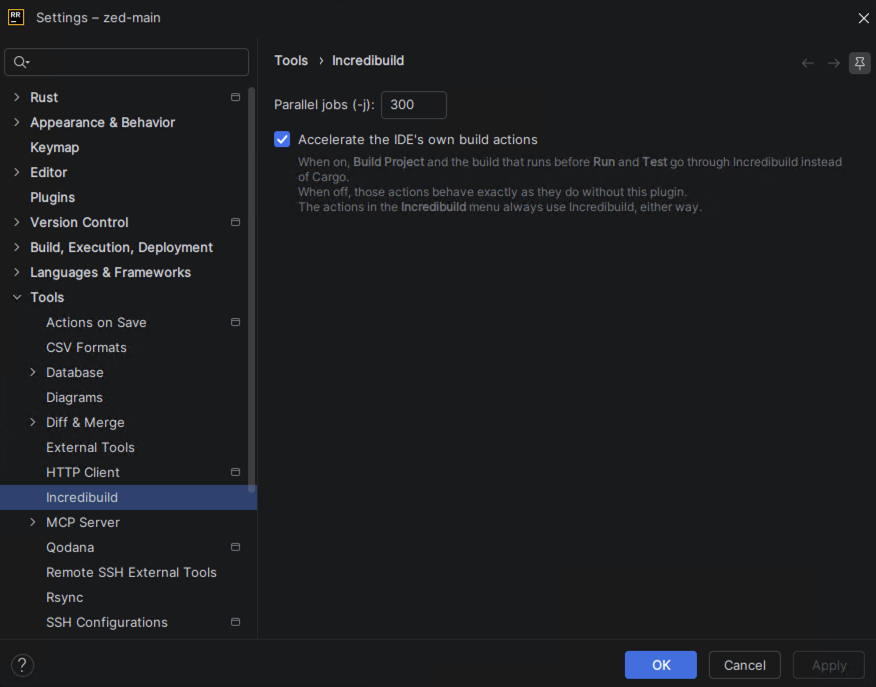Screen dimensions: 876x687
Task: Click the Apply button
Action: (829, 665)
